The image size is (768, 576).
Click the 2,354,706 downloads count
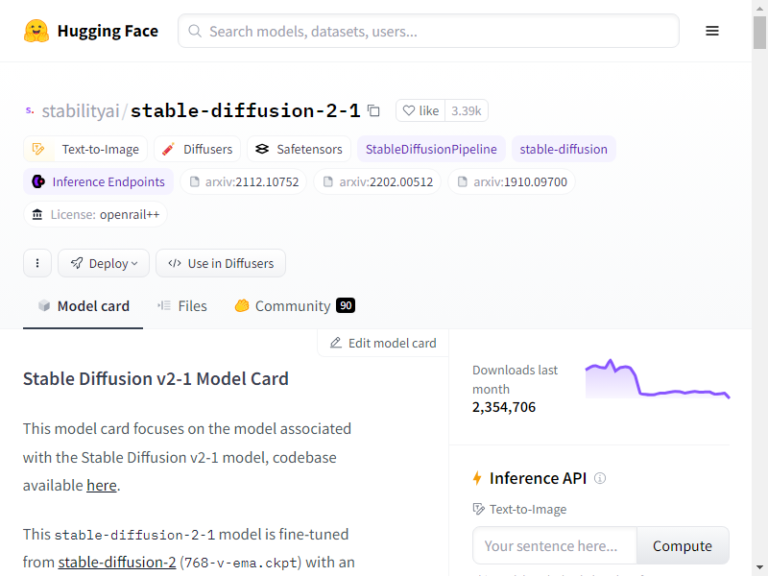point(504,407)
